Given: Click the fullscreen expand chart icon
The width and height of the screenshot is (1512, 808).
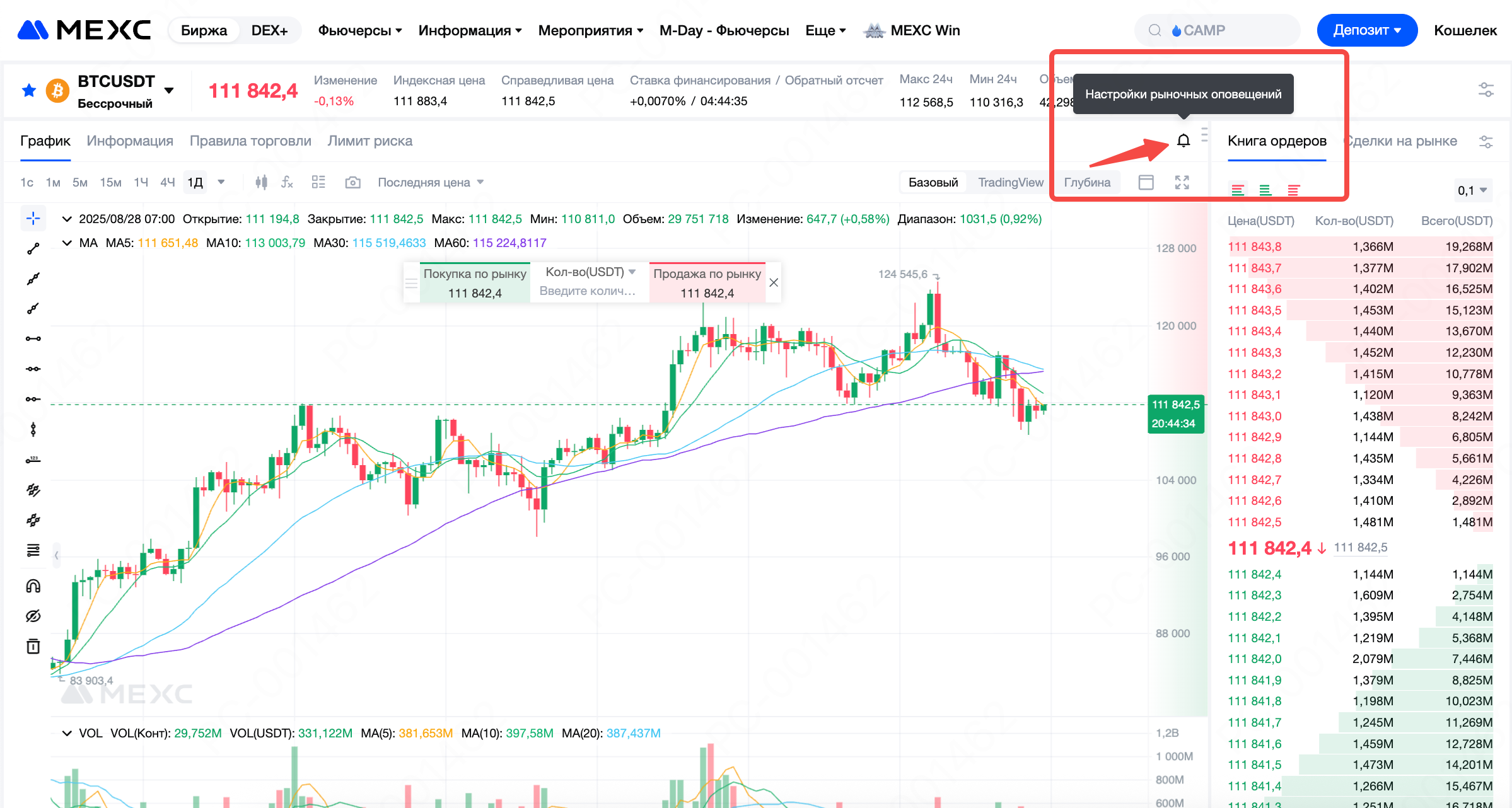Looking at the screenshot, I should 1182,182.
